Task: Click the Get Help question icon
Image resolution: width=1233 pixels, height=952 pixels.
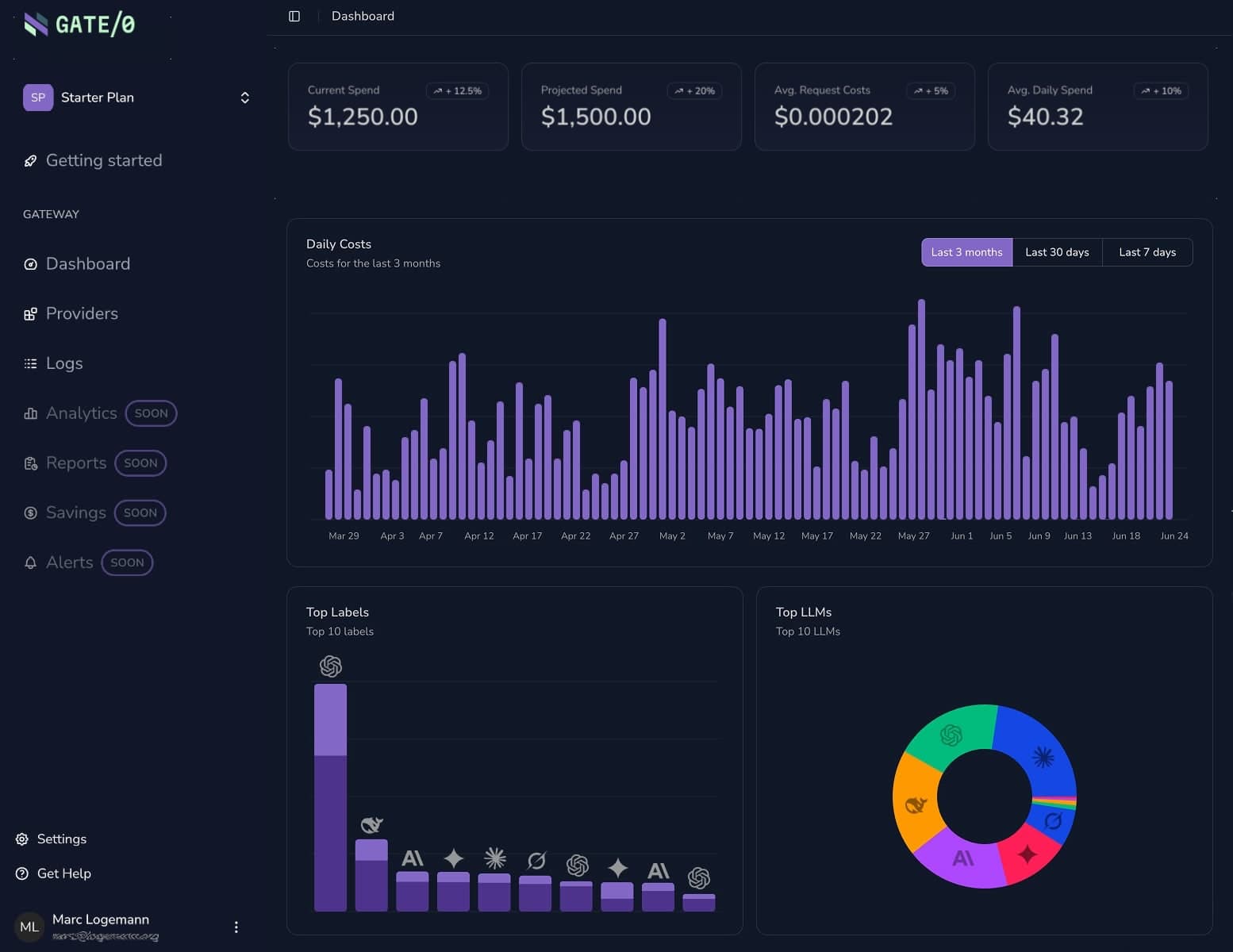Action: 22,873
